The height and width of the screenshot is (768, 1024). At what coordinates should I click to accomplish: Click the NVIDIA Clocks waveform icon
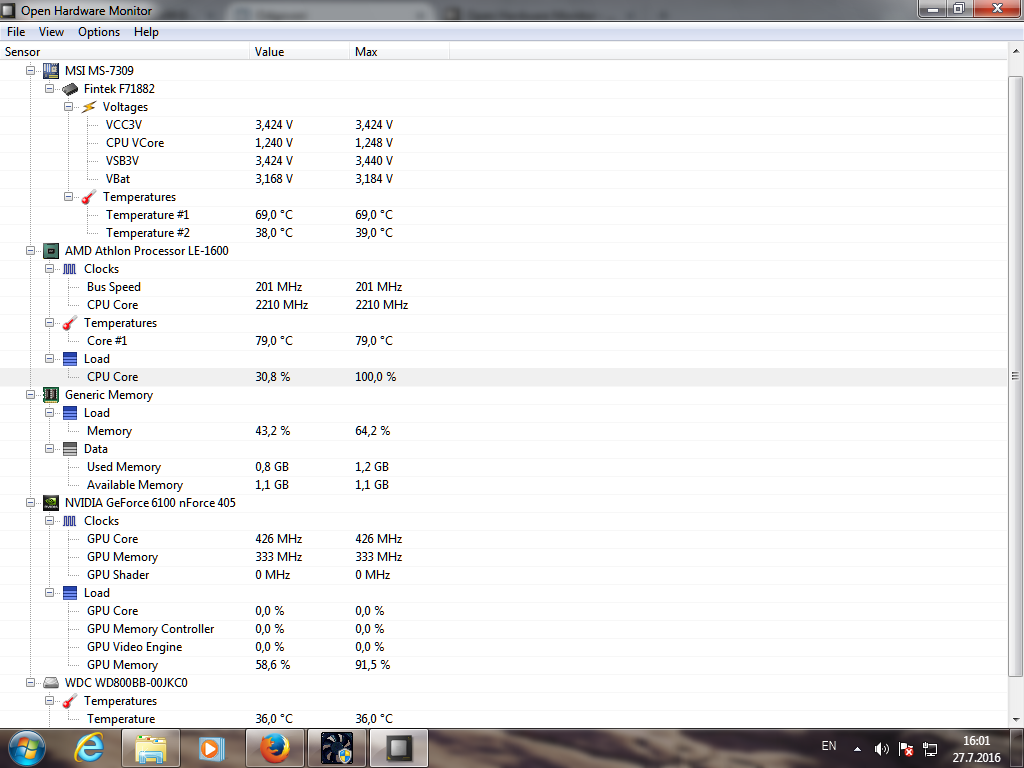coord(70,521)
